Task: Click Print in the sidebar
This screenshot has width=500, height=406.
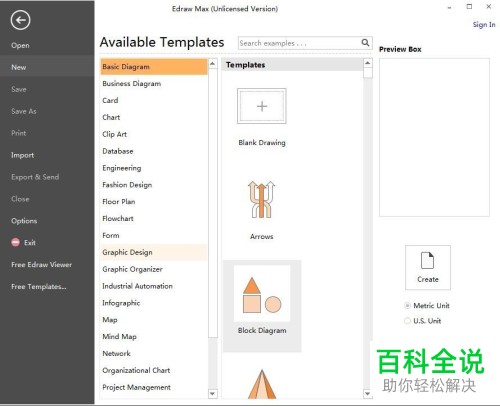Action: point(18,133)
